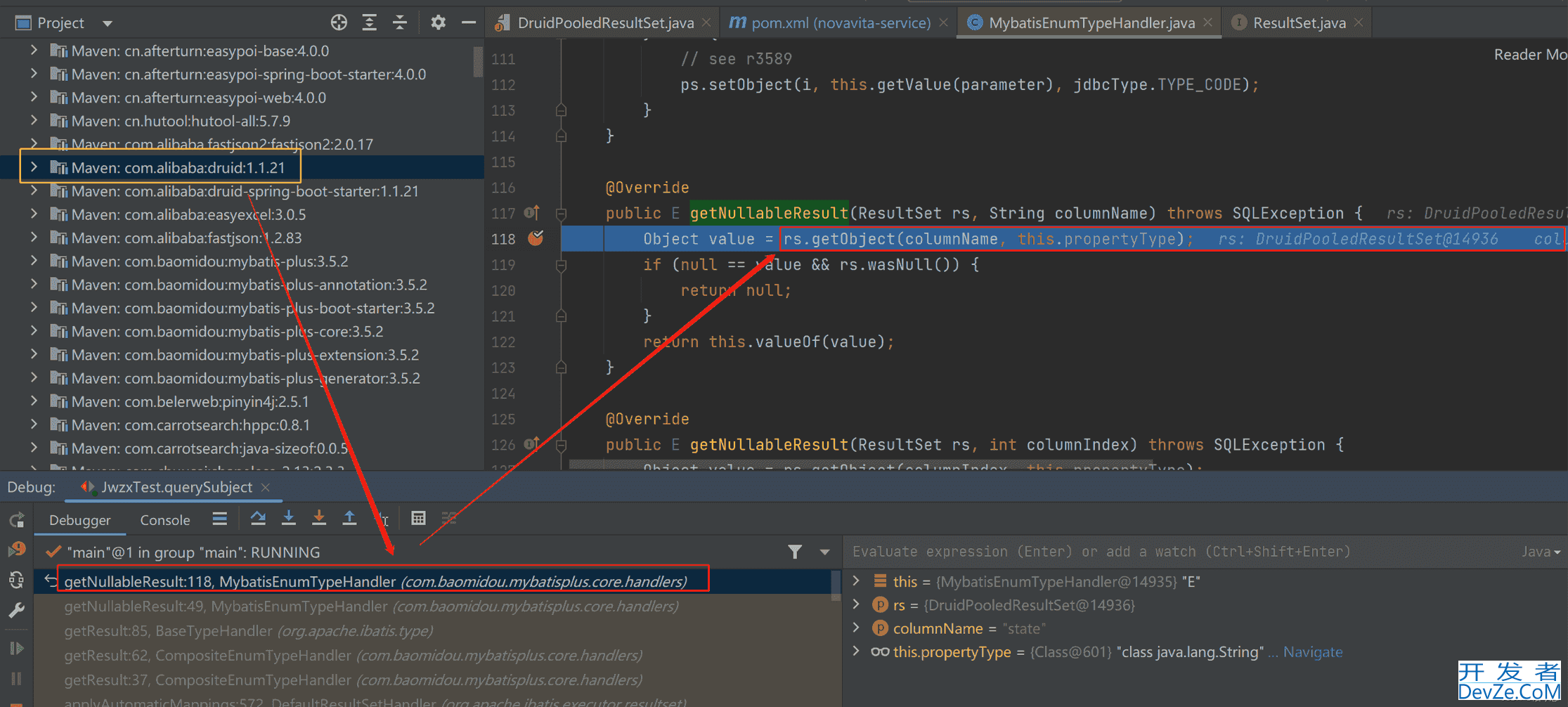Click Expand All in Project panel
This screenshot has width=1568, height=707.
(370, 22)
